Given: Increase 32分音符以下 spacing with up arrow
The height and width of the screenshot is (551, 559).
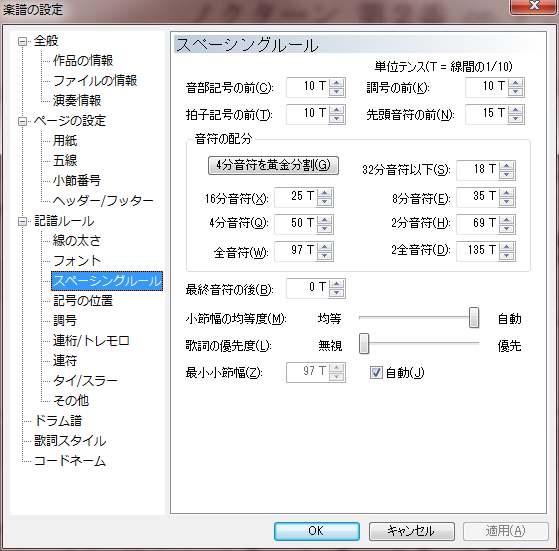Looking at the screenshot, I should (507, 166).
